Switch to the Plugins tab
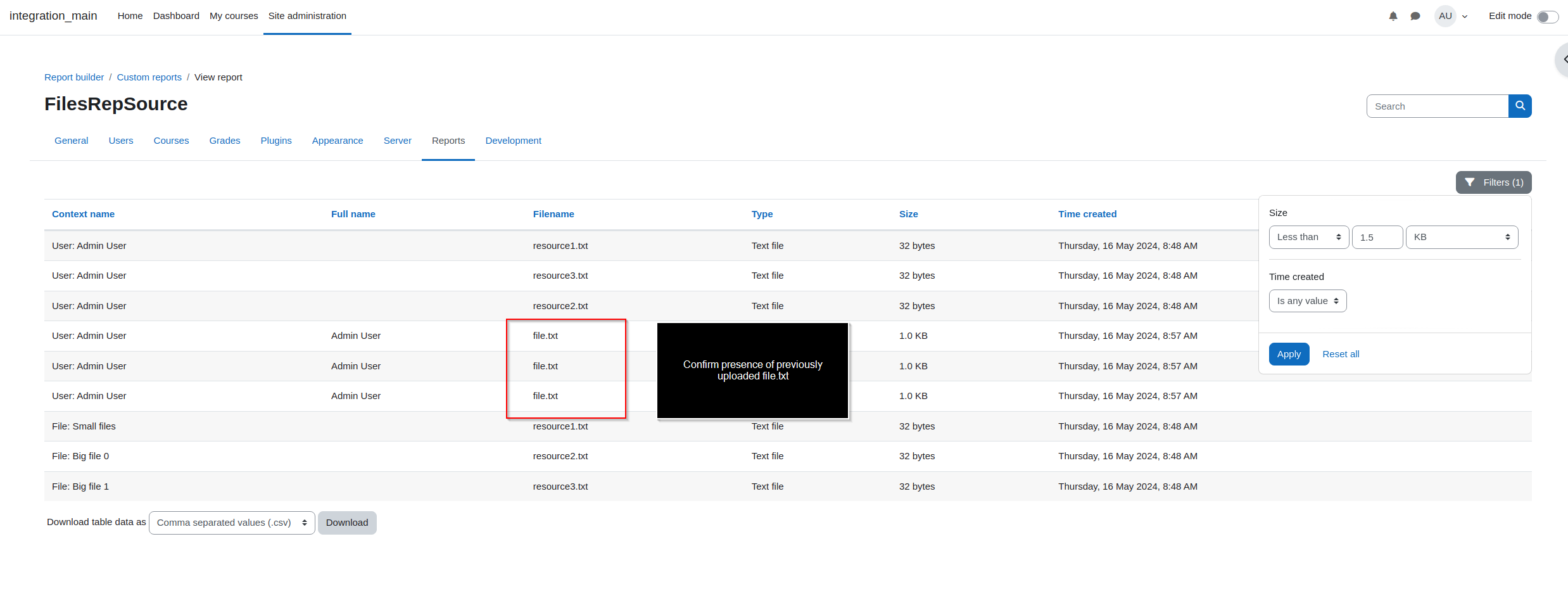The height and width of the screenshot is (591, 1568). [x=276, y=141]
